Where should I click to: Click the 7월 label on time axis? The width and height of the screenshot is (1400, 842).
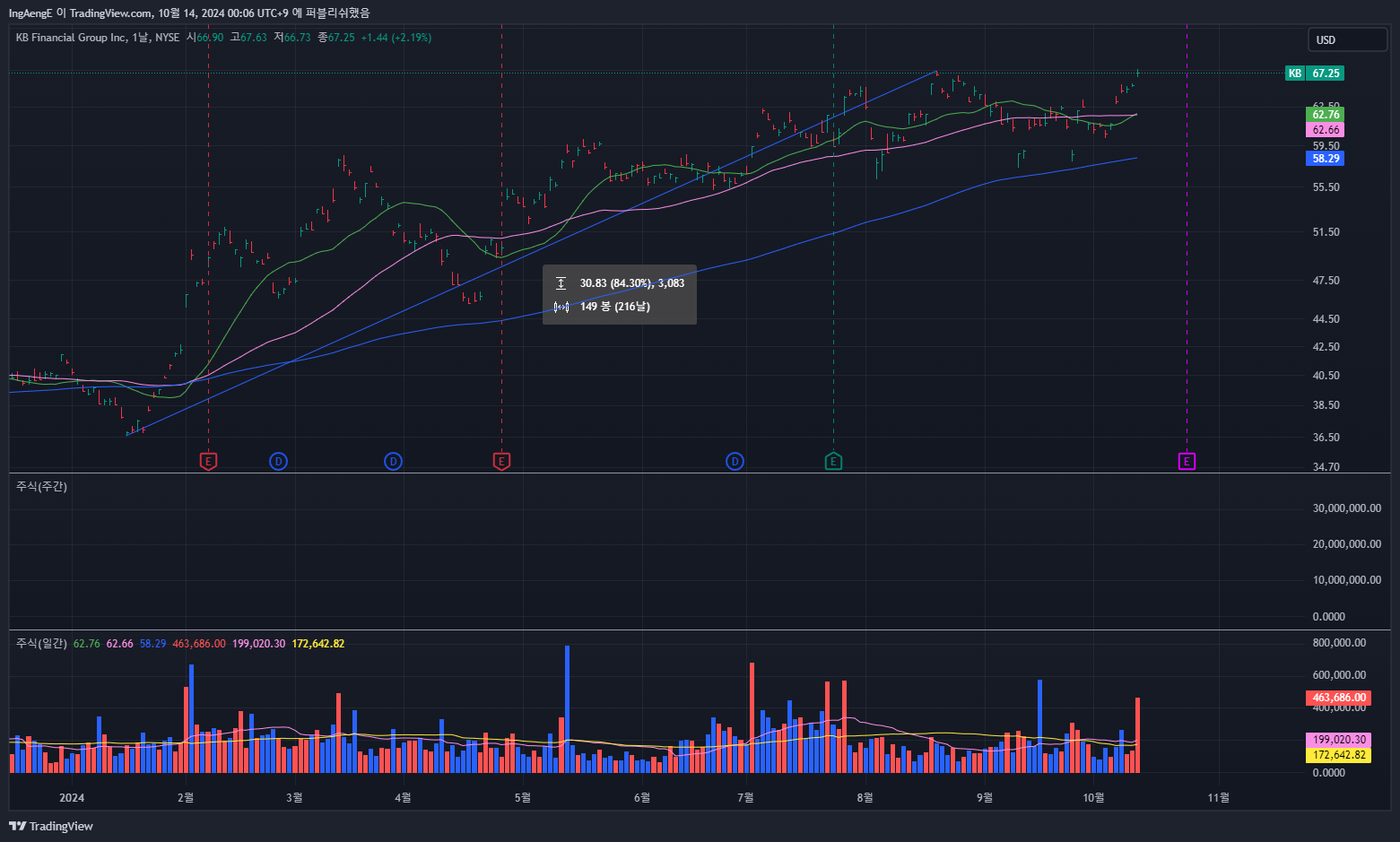click(745, 798)
